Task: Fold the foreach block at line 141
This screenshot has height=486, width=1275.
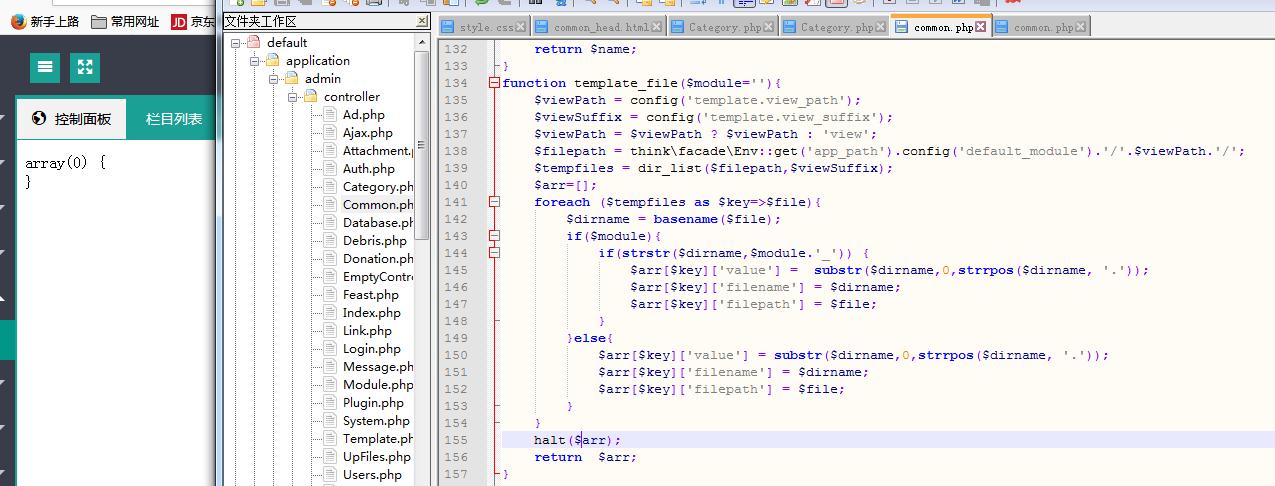Action: 494,202
